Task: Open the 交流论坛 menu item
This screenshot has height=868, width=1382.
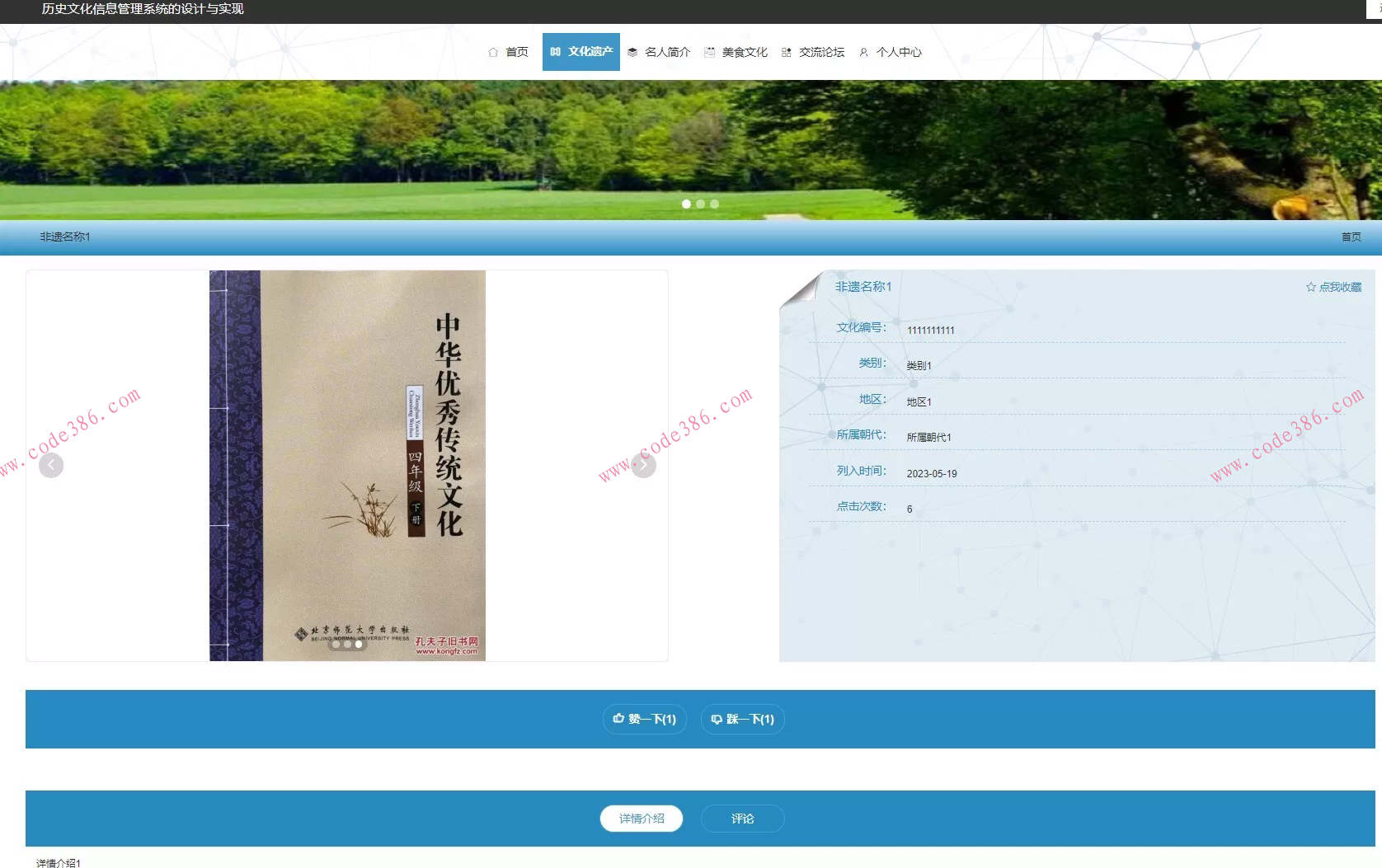Action: (x=821, y=51)
